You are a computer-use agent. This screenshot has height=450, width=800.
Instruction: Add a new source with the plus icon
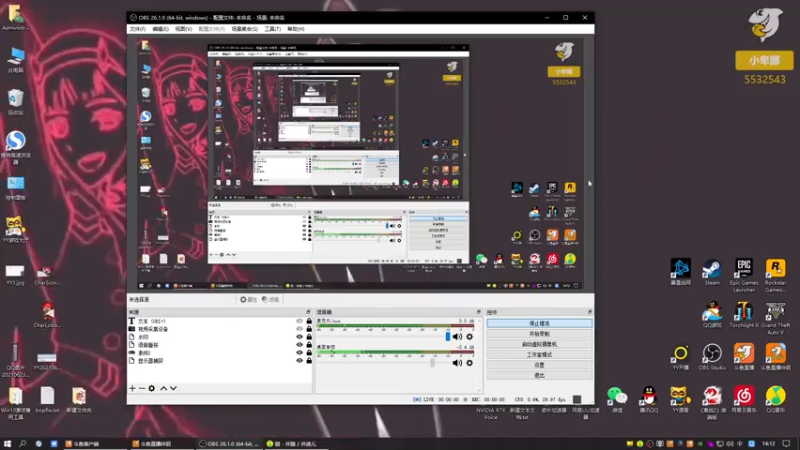pos(133,388)
